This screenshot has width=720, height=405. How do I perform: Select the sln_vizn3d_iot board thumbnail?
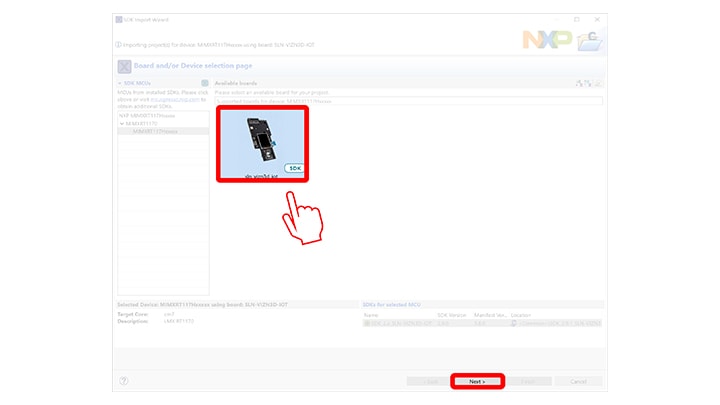[x=262, y=143]
